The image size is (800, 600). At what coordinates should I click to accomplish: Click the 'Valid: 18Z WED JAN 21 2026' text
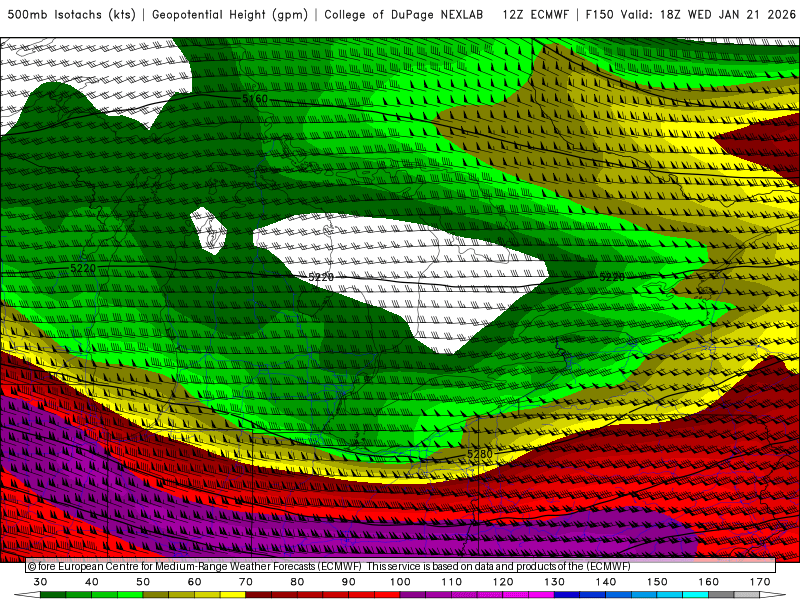coord(708,15)
